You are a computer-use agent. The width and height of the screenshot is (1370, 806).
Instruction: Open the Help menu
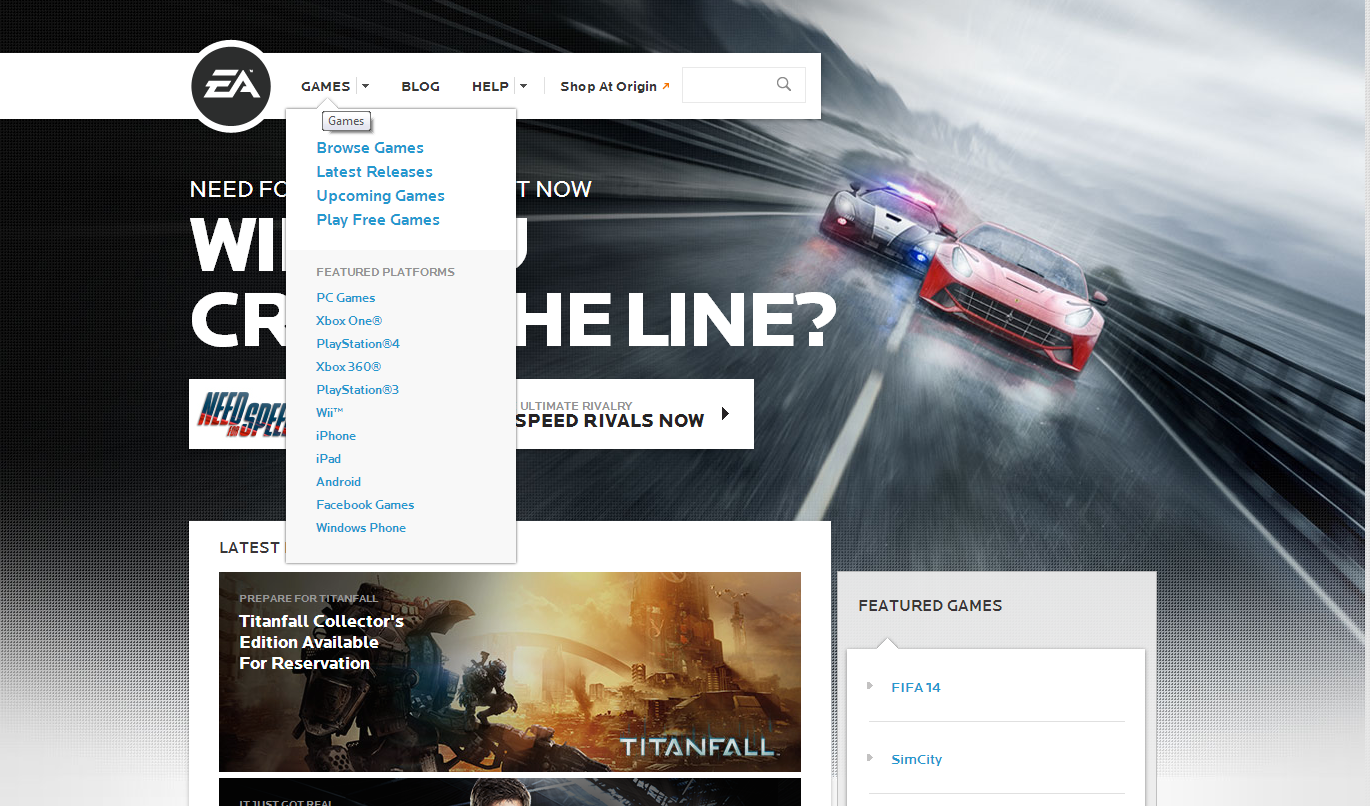[490, 86]
